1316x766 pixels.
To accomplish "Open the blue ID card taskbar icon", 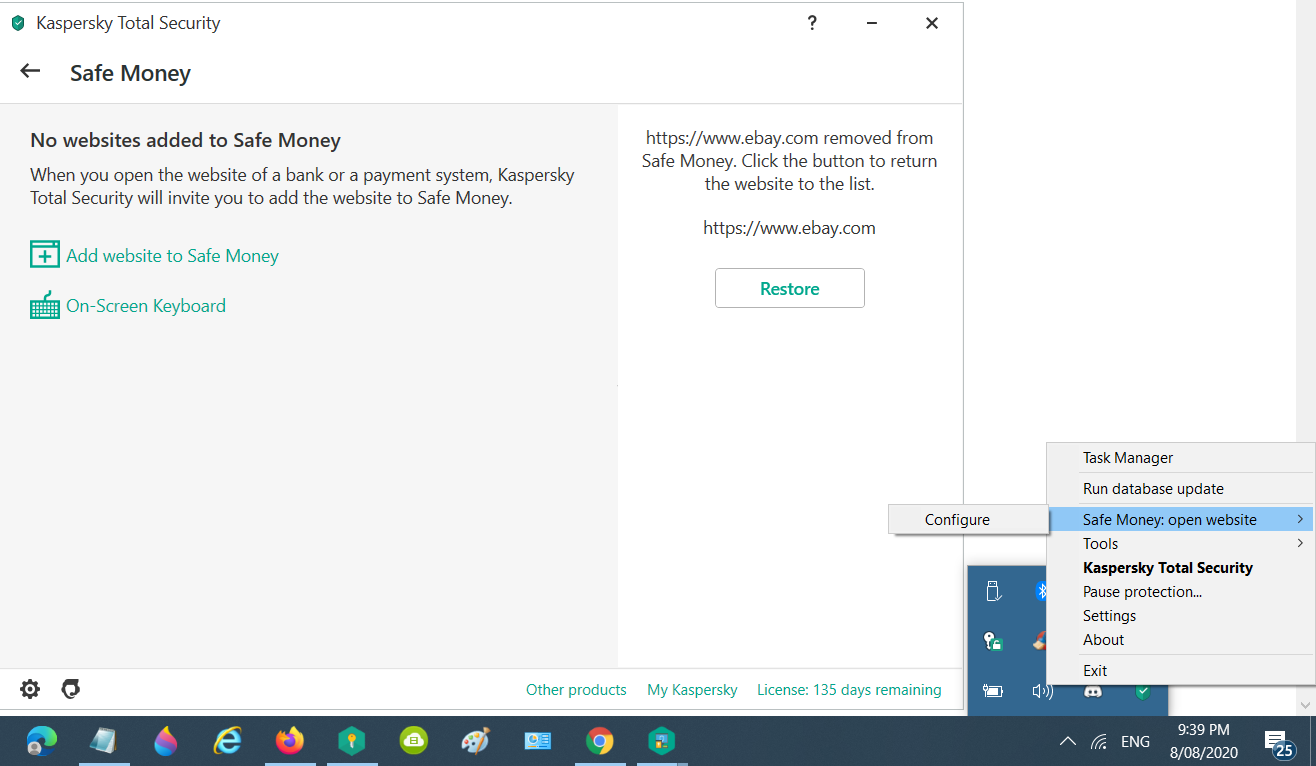I will tap(538, 741).
